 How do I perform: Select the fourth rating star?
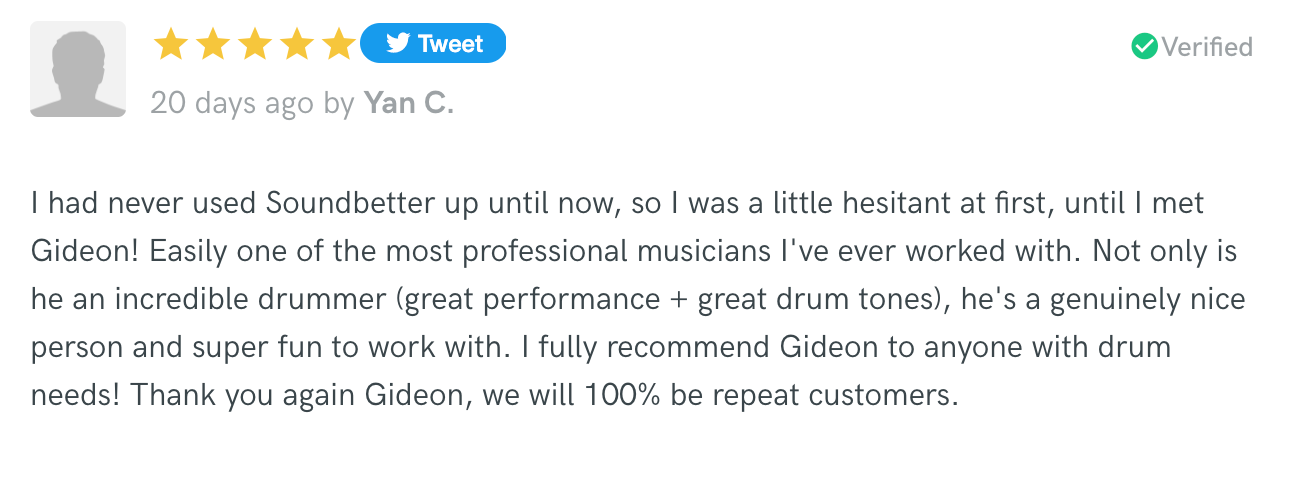[x=298, y=44]
